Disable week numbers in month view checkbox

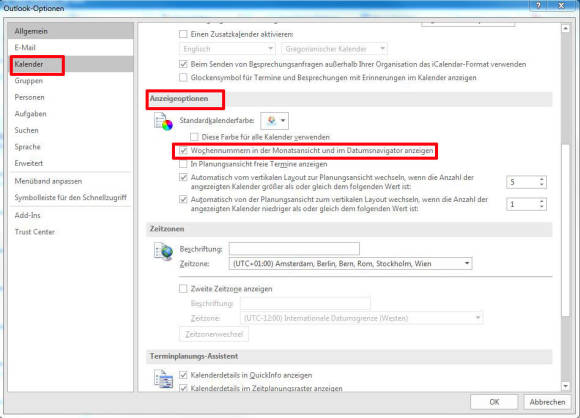(x=183, y=151)
